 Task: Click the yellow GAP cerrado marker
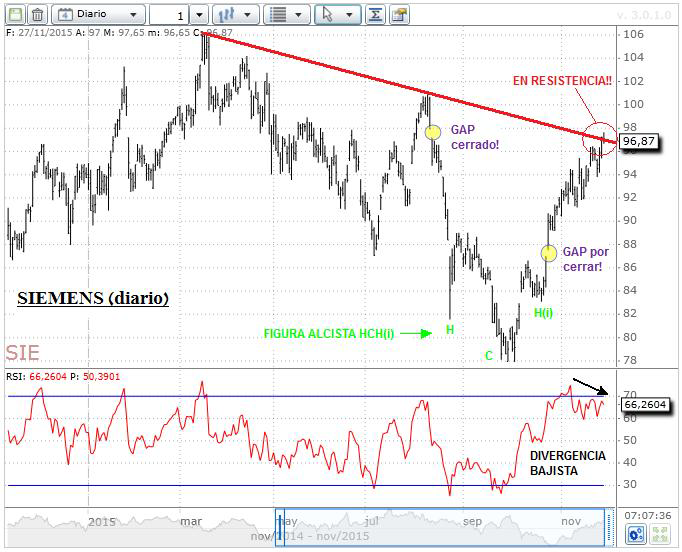pyautogui.click(x=433, y=132)
